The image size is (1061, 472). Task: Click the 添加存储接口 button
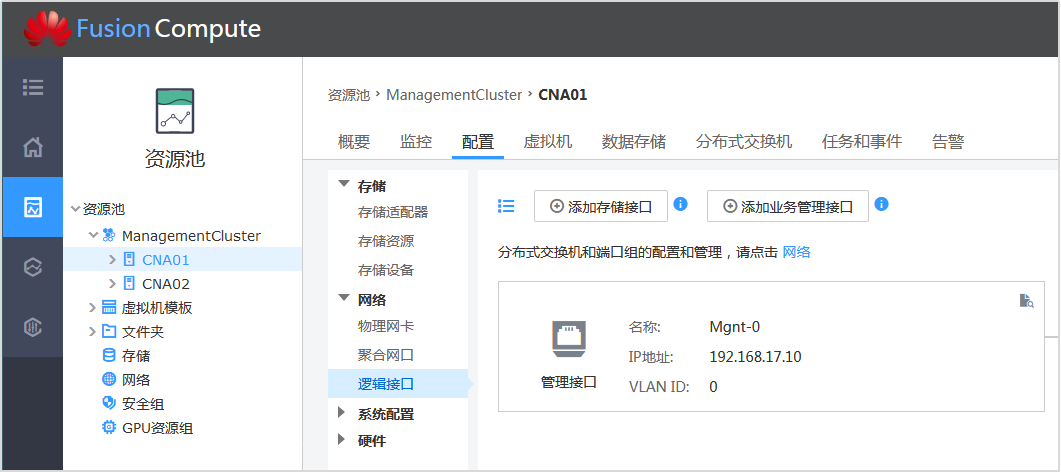(x=601, y=206)
